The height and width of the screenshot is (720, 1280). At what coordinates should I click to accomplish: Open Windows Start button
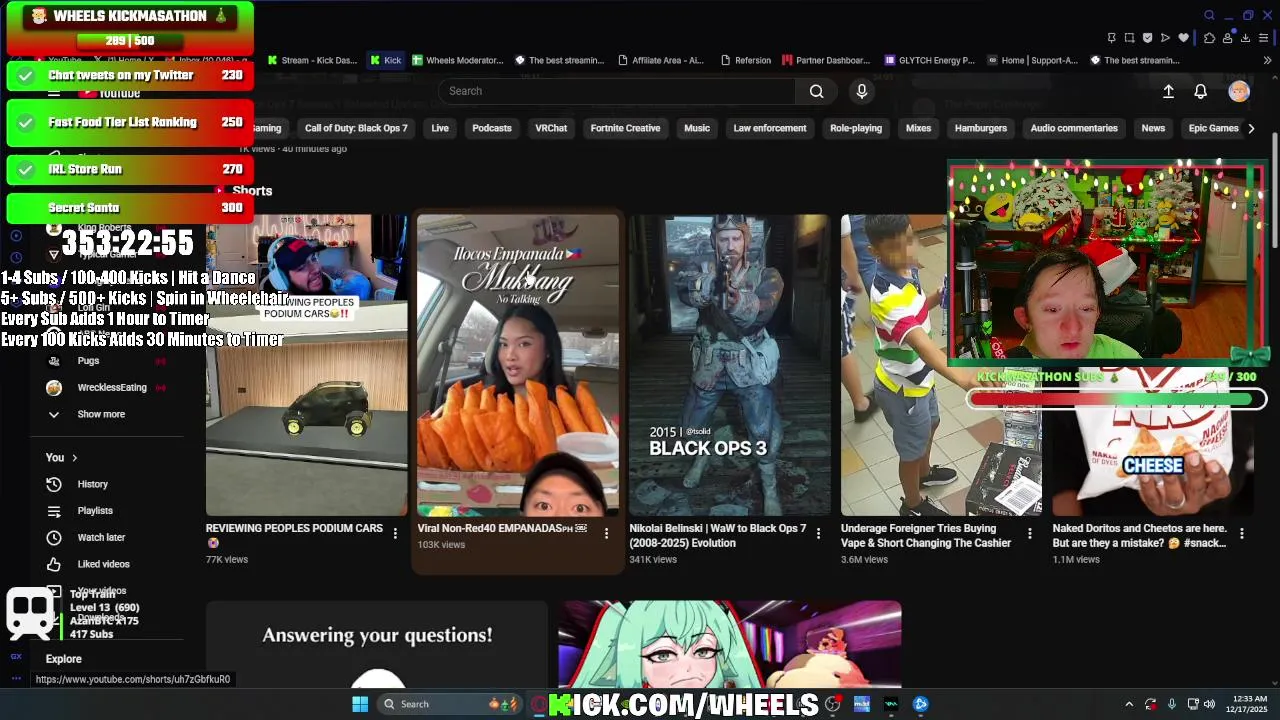click(x=360, y=704)
